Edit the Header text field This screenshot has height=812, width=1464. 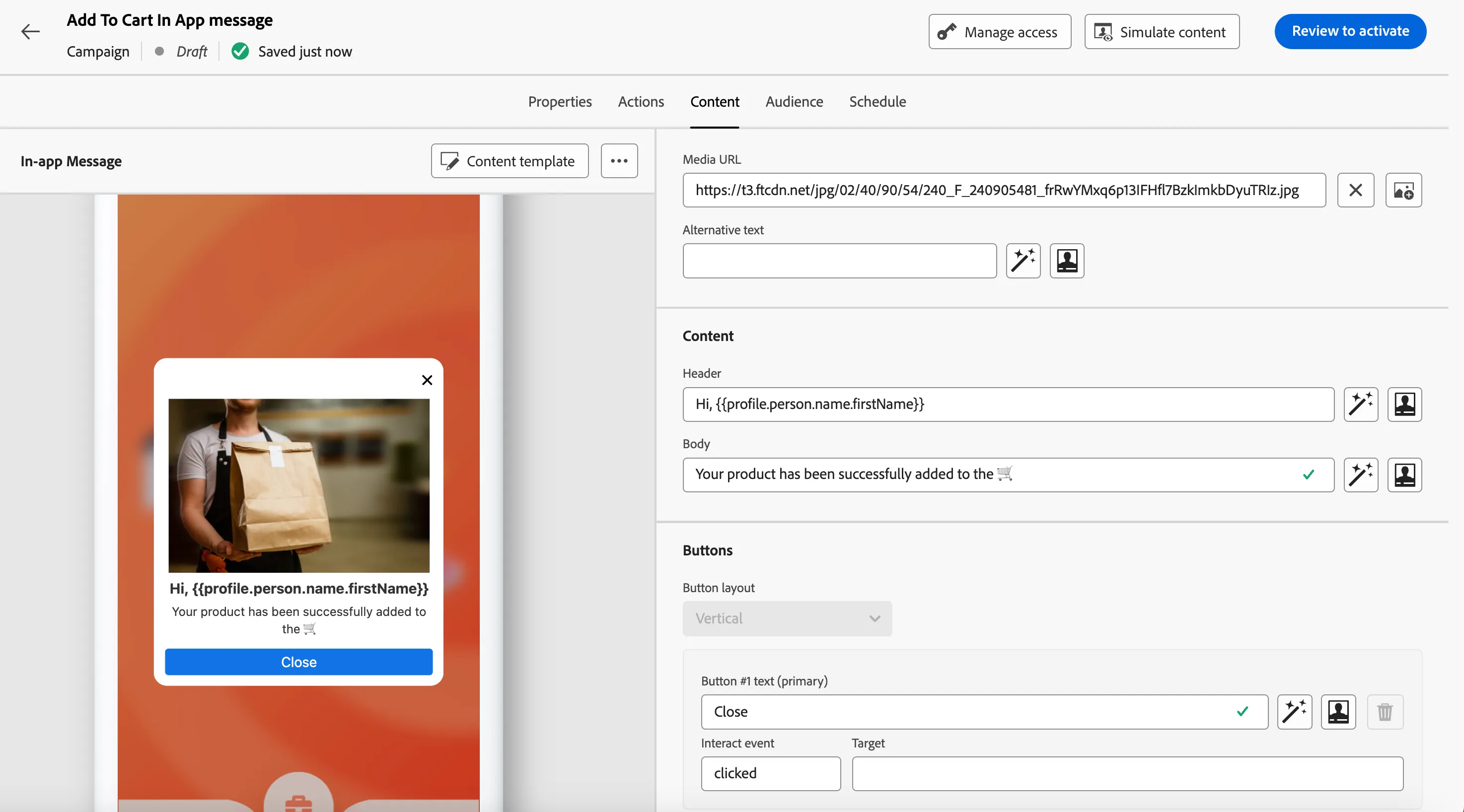tap(1008, 405)
